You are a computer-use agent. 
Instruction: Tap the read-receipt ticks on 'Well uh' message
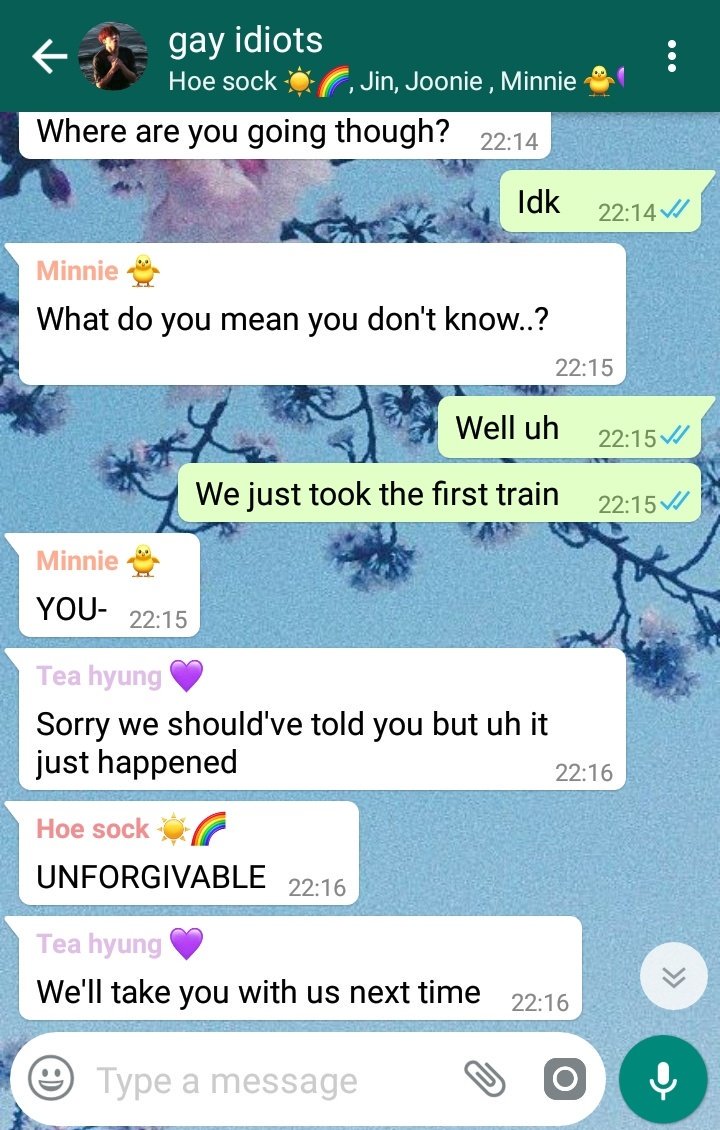click(675, 435)
